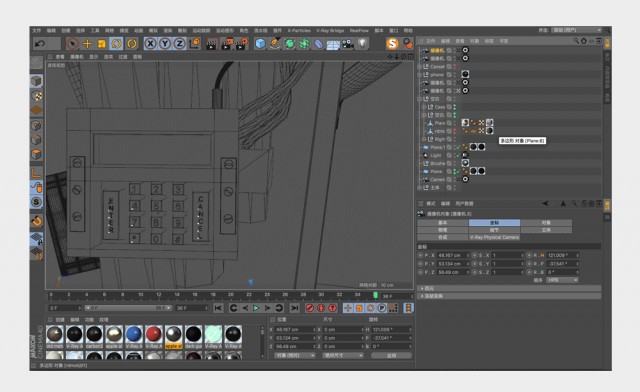The width and height of the screenshot is (640, 392).
Task: Open the 绝对尺寸 size mode dropdown
Action: pos(343,356)
